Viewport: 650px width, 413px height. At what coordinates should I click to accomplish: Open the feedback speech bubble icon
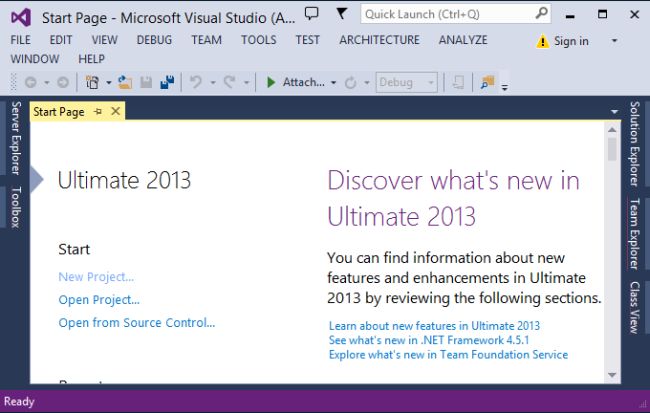click(312, 14)
